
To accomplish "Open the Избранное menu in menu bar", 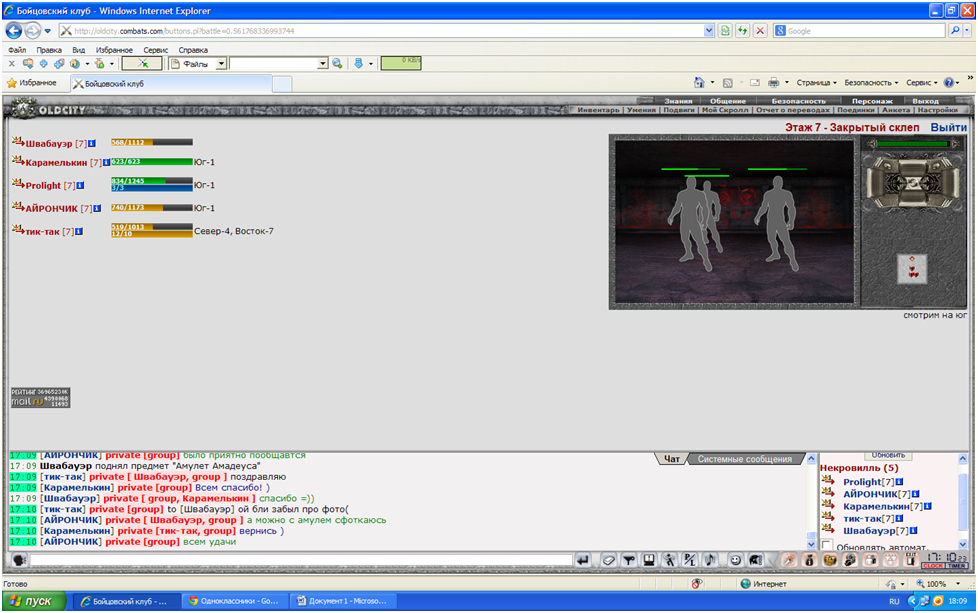I will point(114,50).
